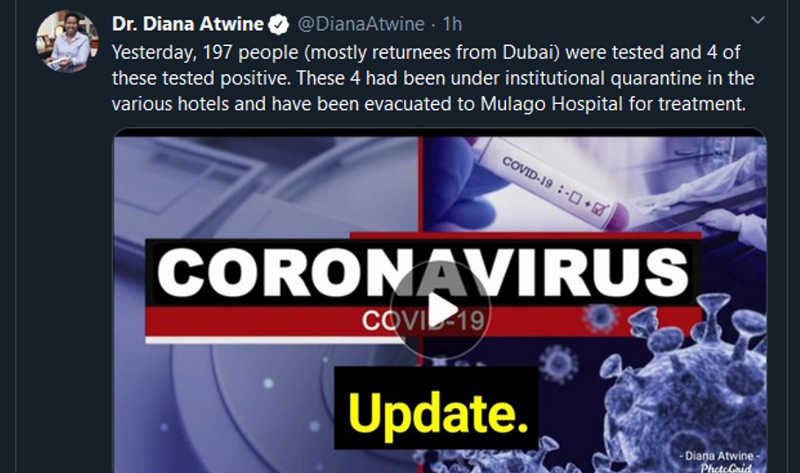The image size is (800, 473).
Task: Click the tweet text mentioning Mulago Hospital
Action: [x=433, y=78]
